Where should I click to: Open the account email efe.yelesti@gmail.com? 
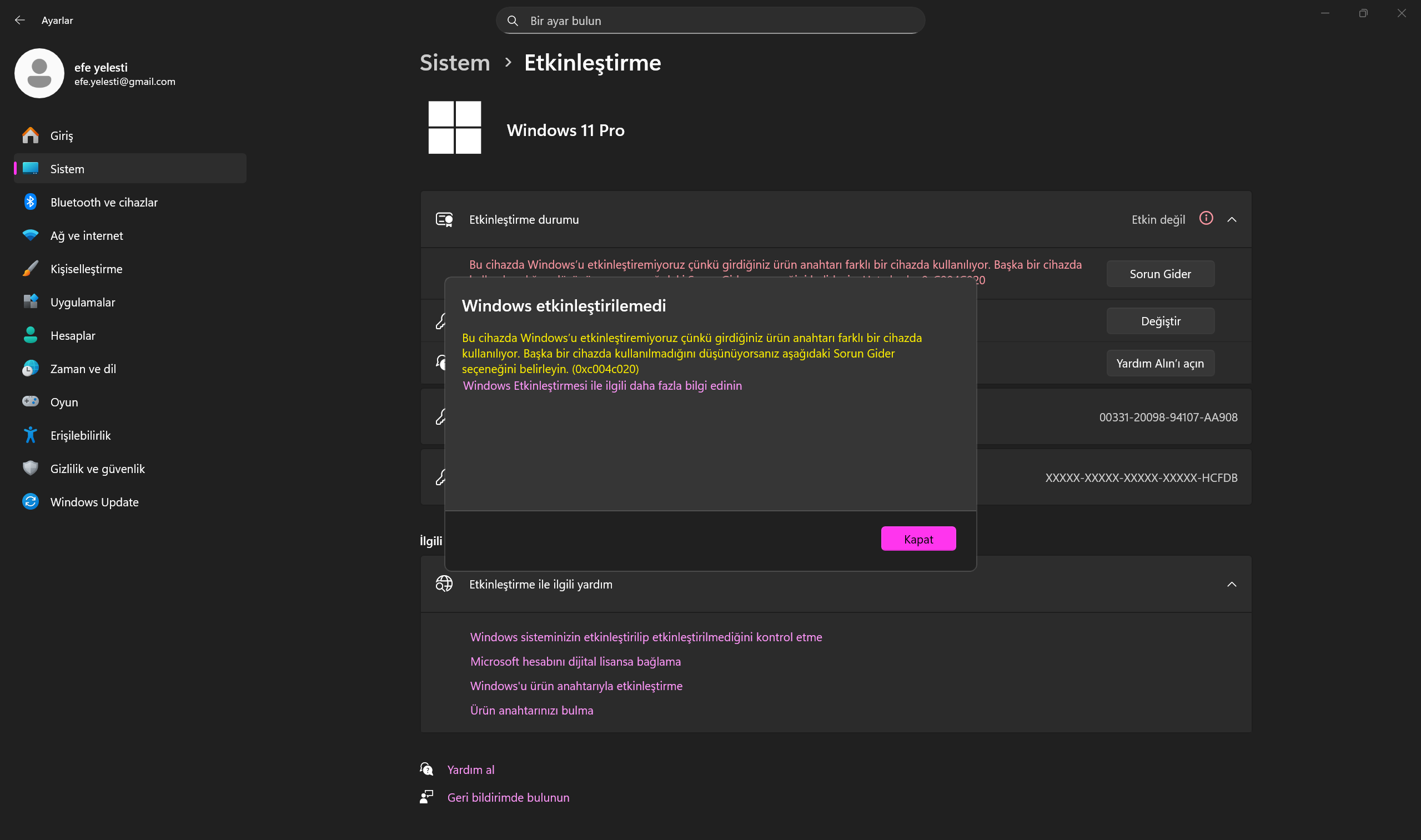pyautogui.click(x=124, y=82)
